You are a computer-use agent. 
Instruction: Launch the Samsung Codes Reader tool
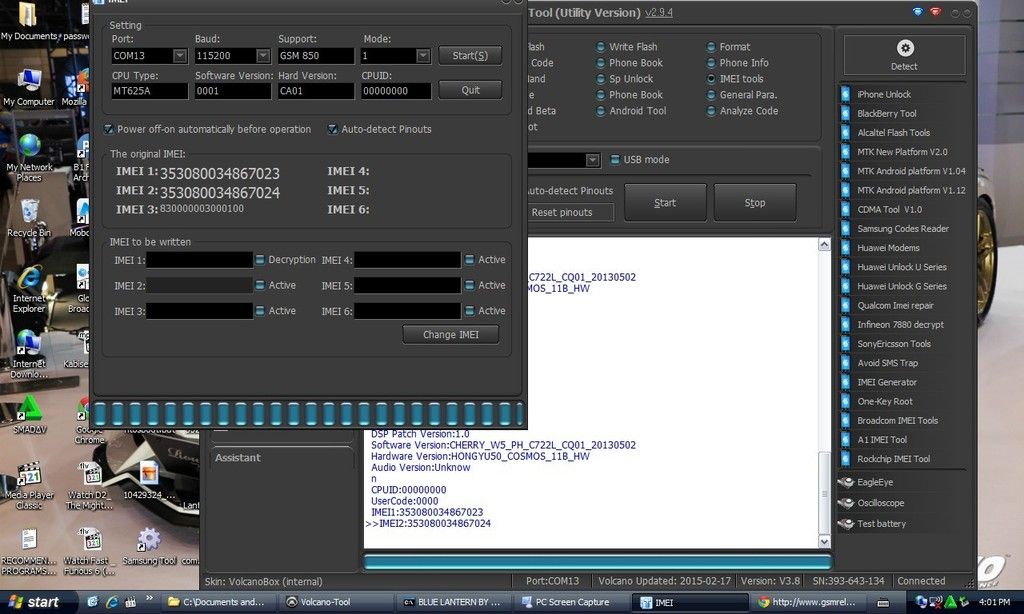coord(900,229)
